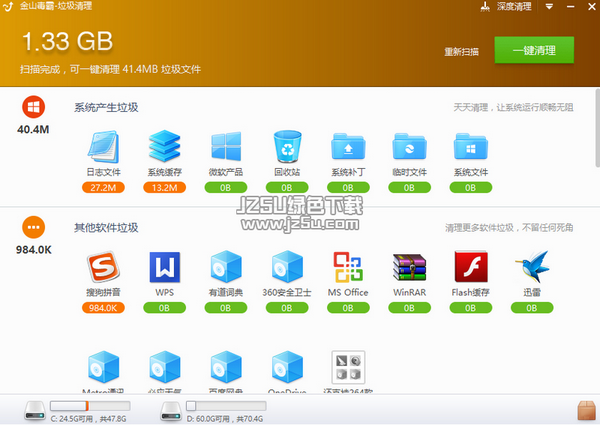Click the 微软产品 Windows logo icon
Viewport: 600px width, 426px height.
coord(226,146)
